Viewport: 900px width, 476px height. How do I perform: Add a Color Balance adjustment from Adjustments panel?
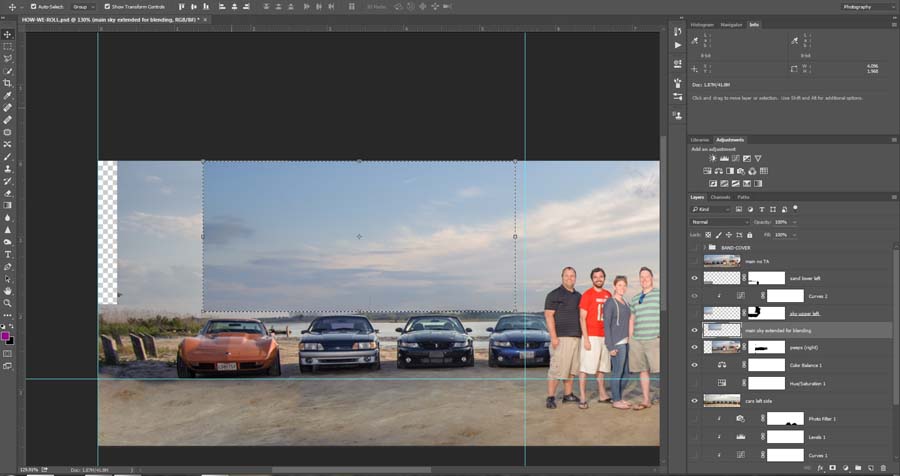click(x=719, y=171)
